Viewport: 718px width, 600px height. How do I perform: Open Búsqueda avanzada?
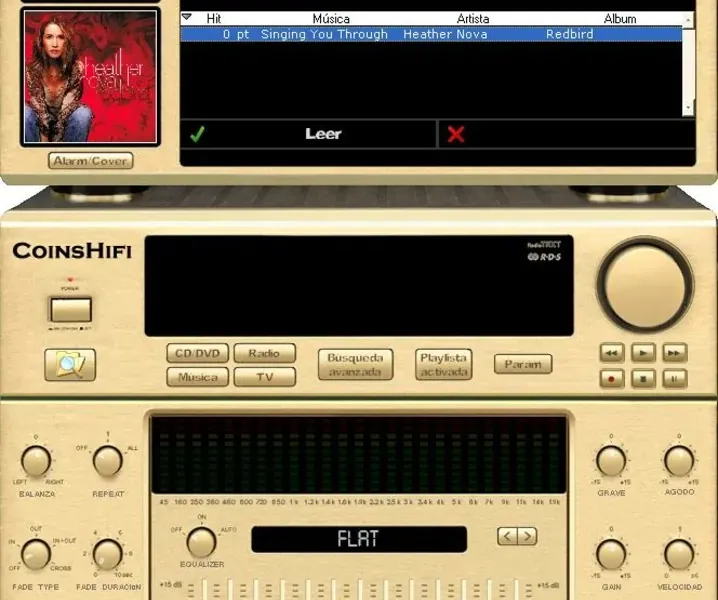pyautogui.click(x=355, y=365)
